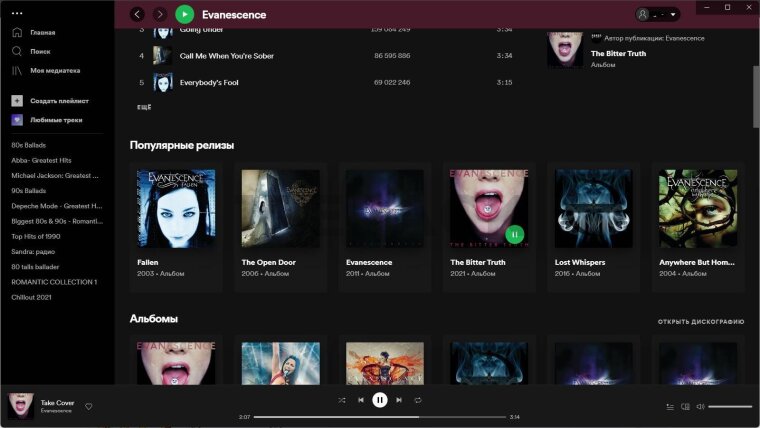Go to Моя медиатека in sidebar

54,71
